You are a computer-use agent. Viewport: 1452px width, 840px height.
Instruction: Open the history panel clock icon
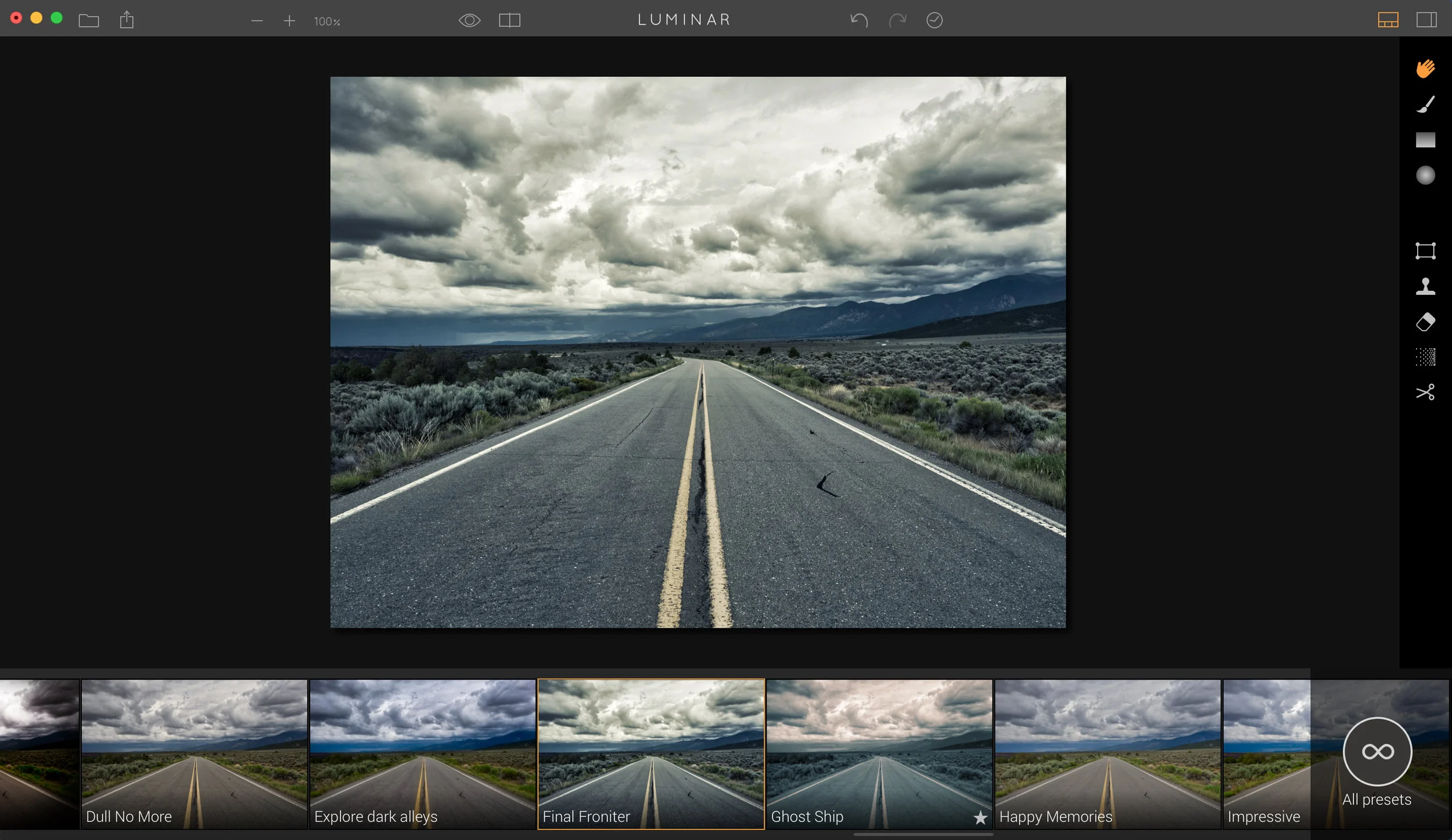pos(934,20)
